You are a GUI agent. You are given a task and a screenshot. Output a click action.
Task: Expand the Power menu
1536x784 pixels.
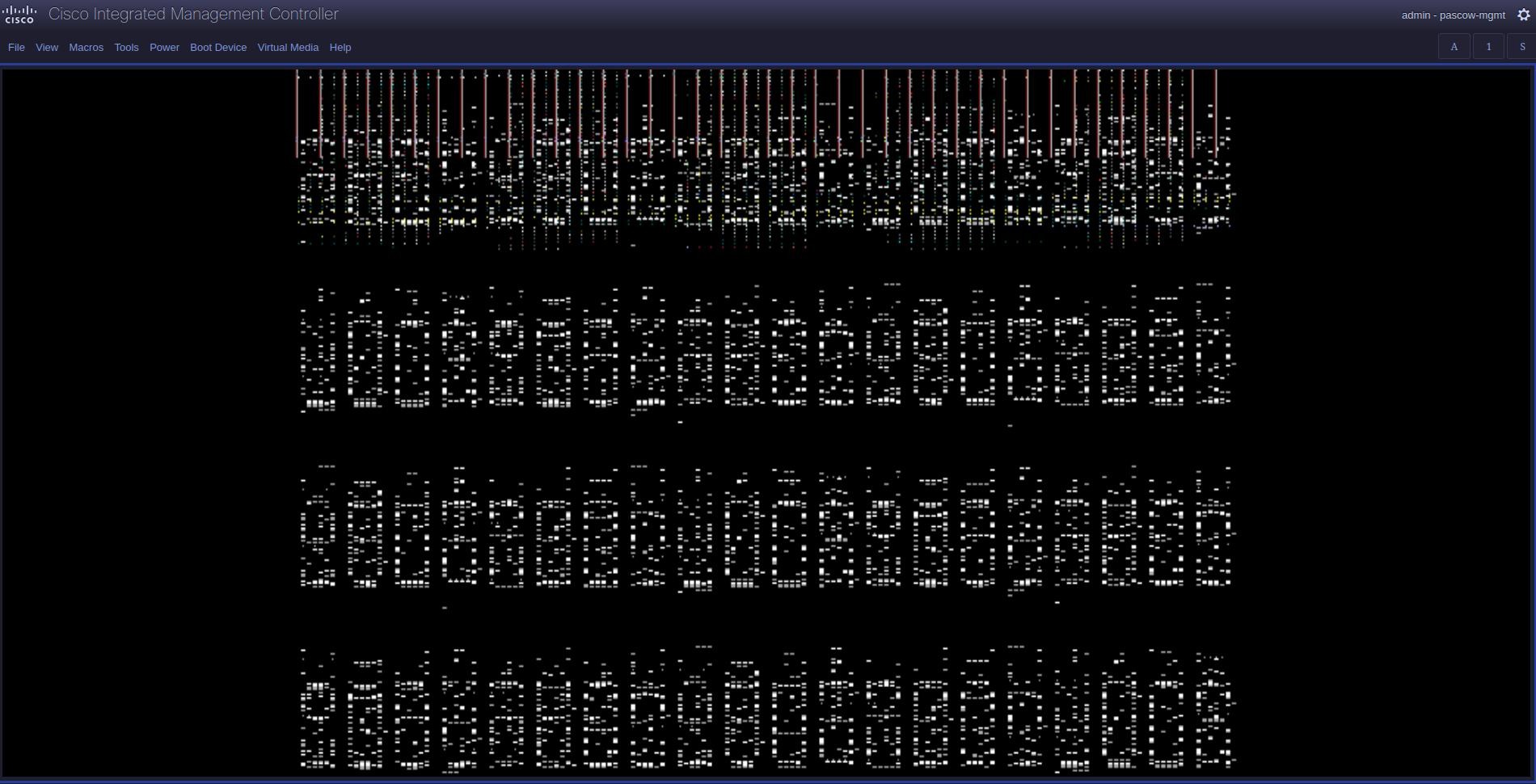pos(164,47)
